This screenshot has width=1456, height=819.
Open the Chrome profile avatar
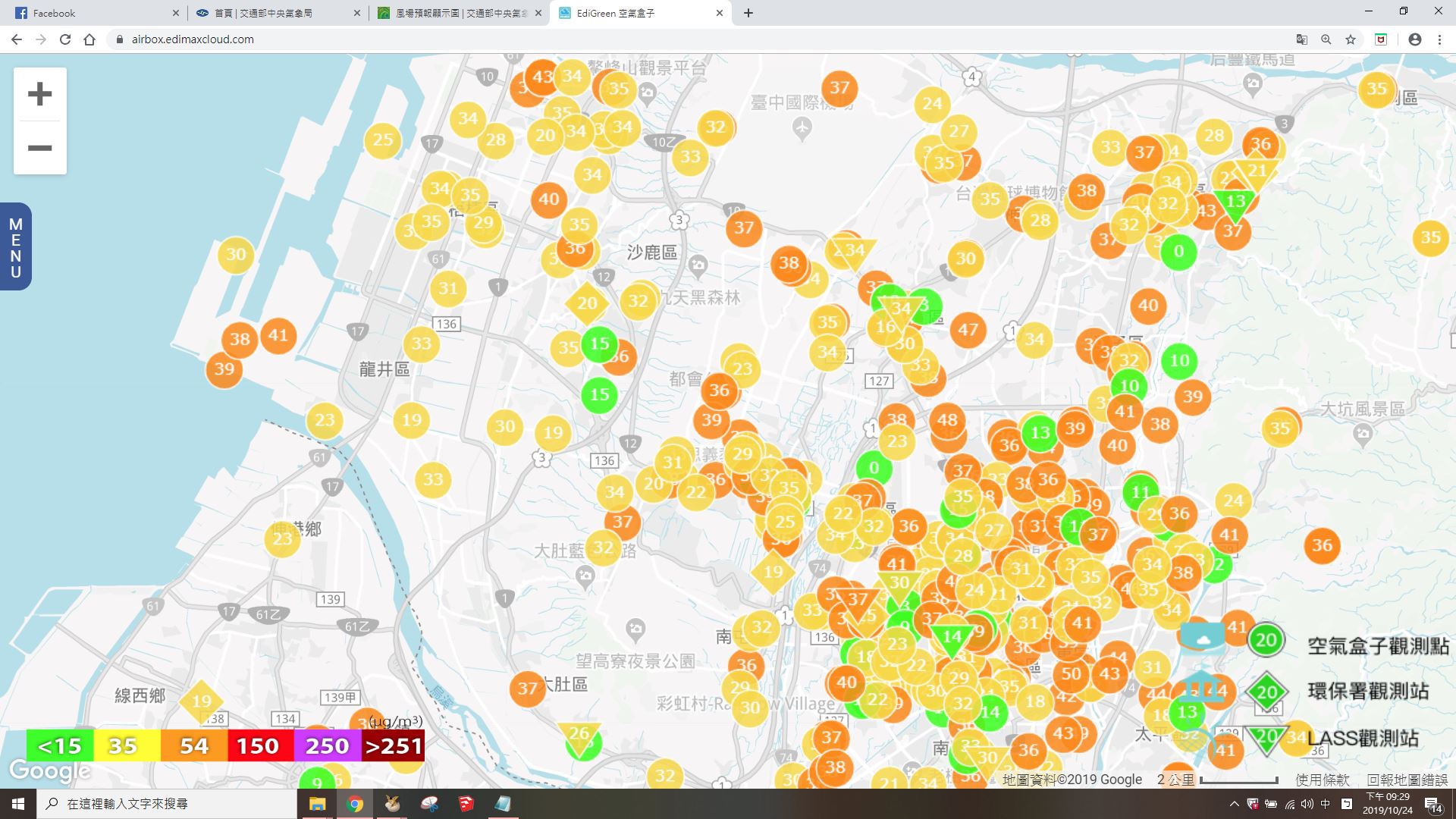click(1415, 39)
